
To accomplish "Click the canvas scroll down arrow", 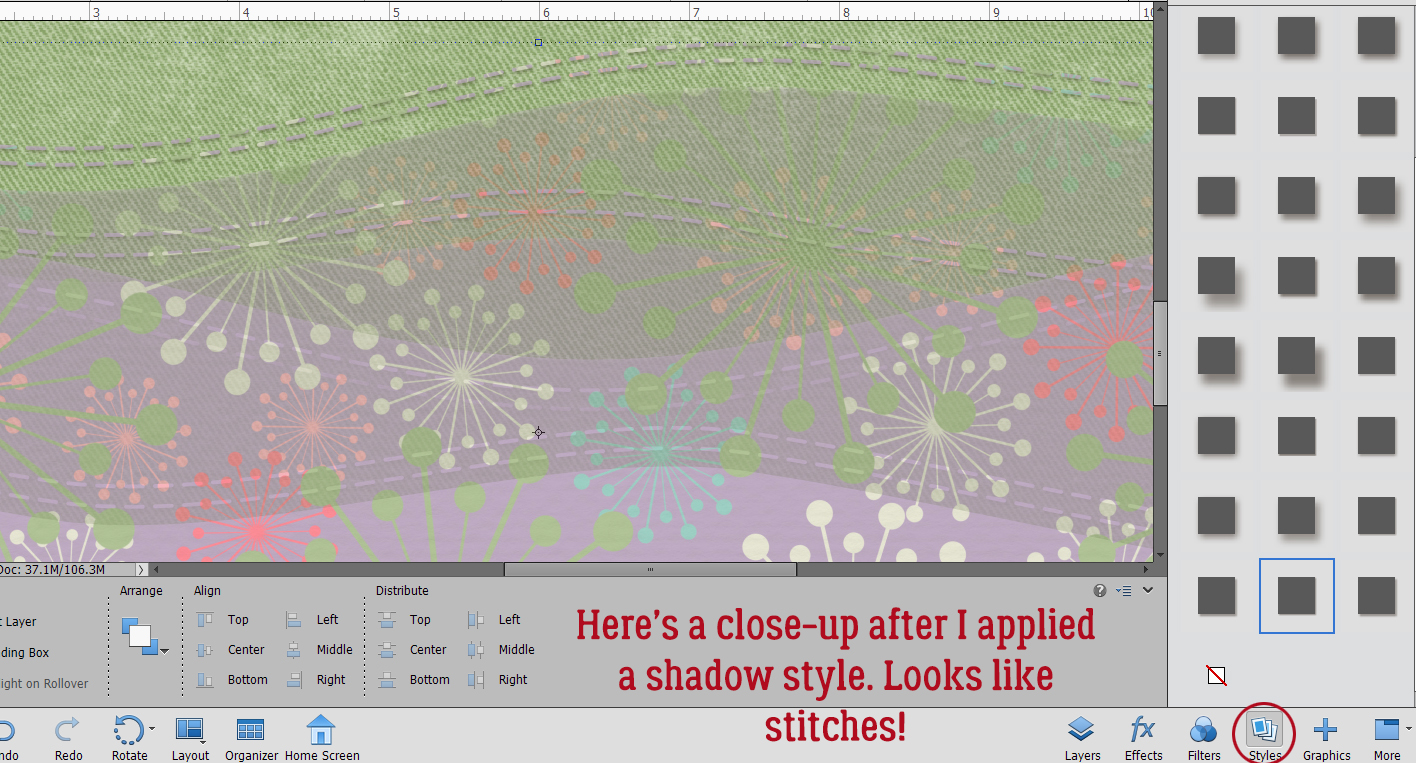I will (1160, 555).
